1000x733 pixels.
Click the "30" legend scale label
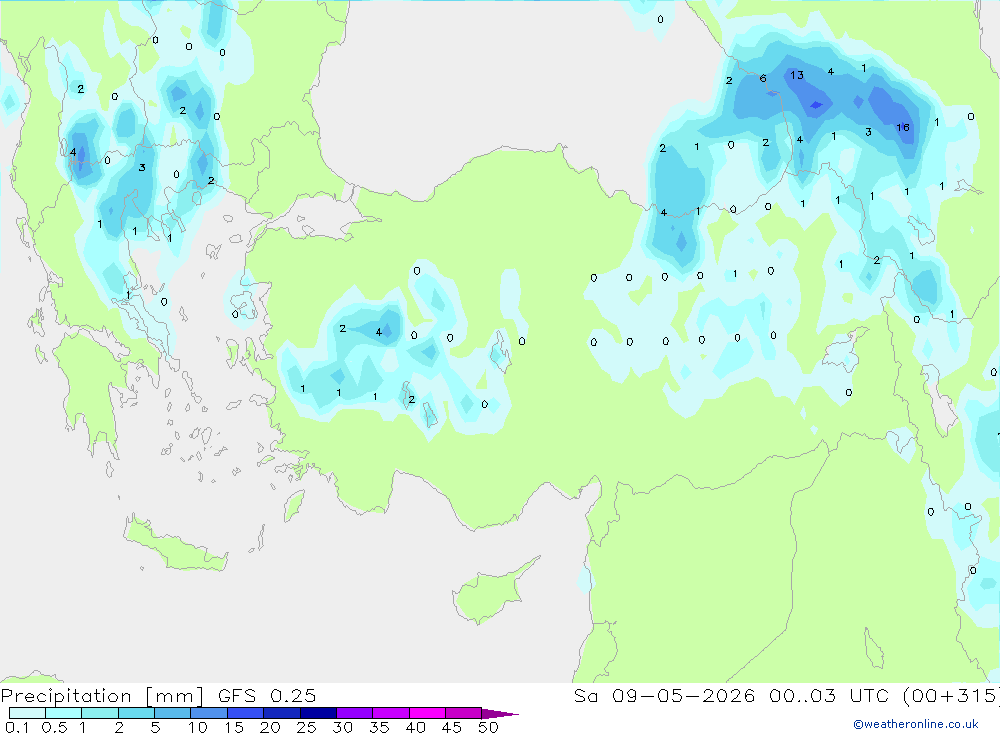[342, 727]
